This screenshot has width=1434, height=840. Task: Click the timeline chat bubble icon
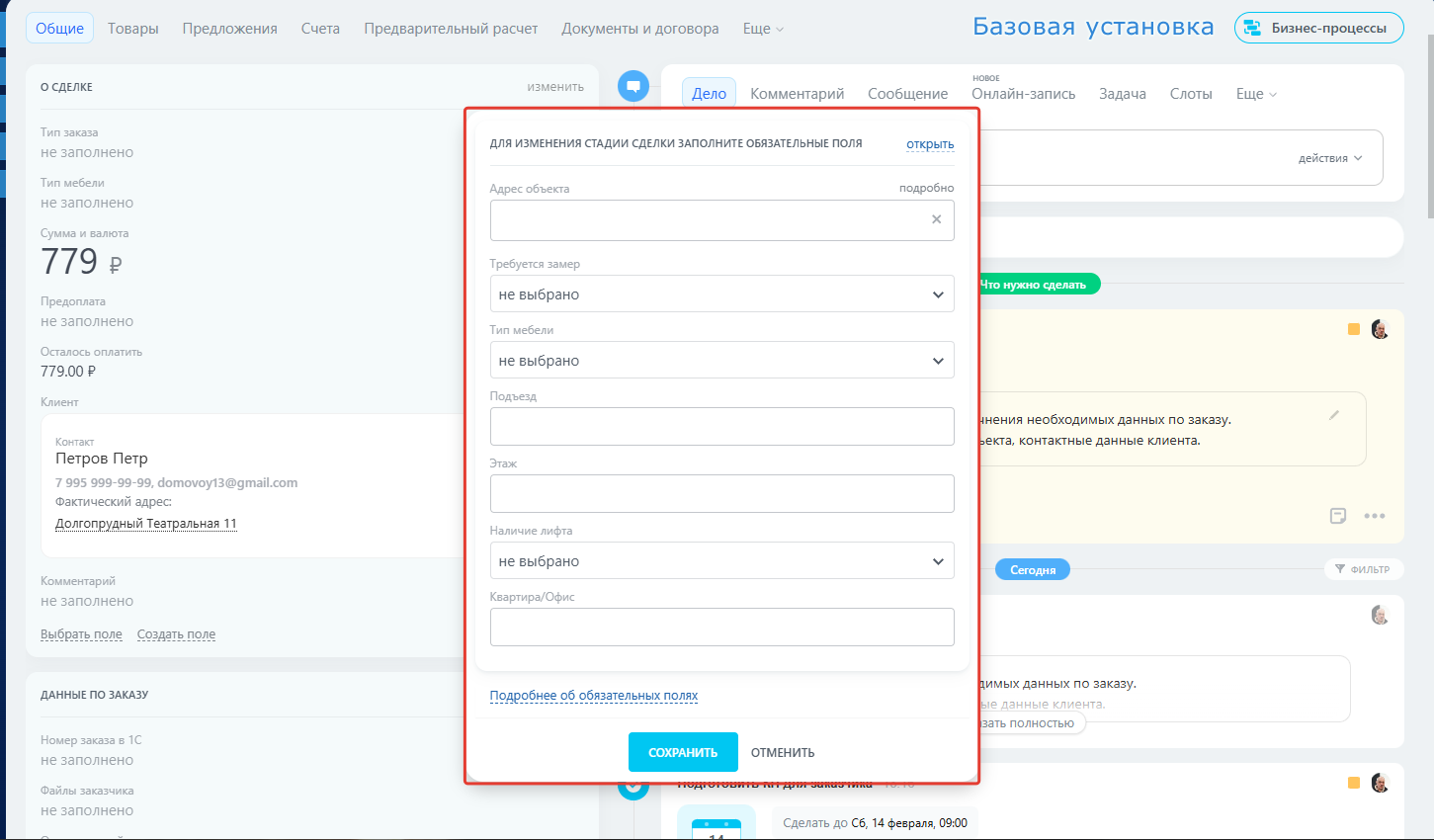click(x=633, y=86)
